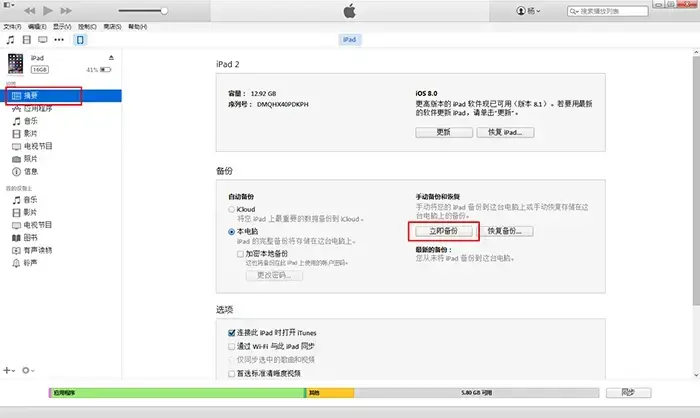Screen dimensions: 700x418
Task: Click the 5.80 GB 可用 free space segment
Action: pyautogui.click(x=476, y=393)
